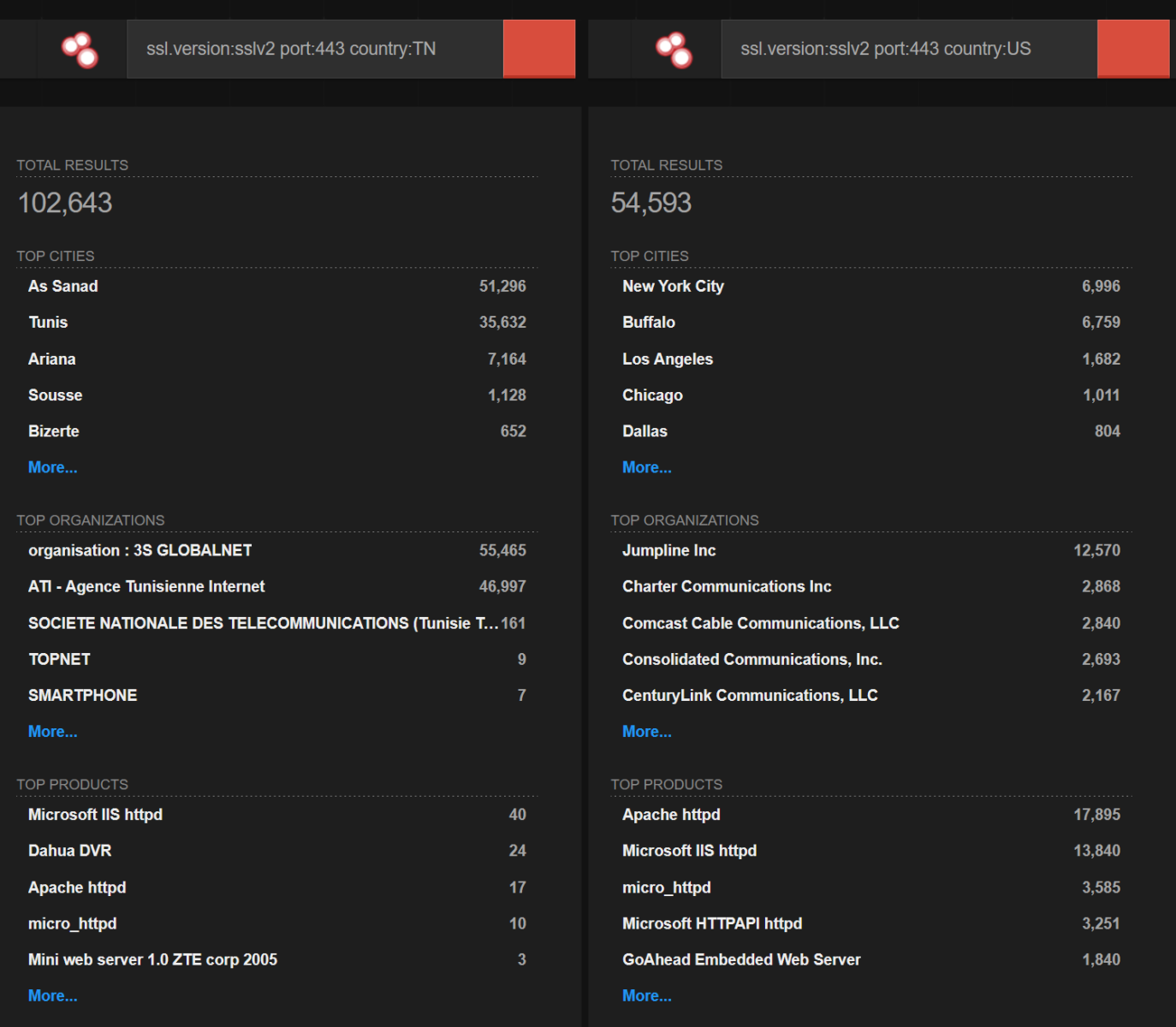Select Jumpline Inc organization
1176x1027 pixels.
tap(669, 550)
